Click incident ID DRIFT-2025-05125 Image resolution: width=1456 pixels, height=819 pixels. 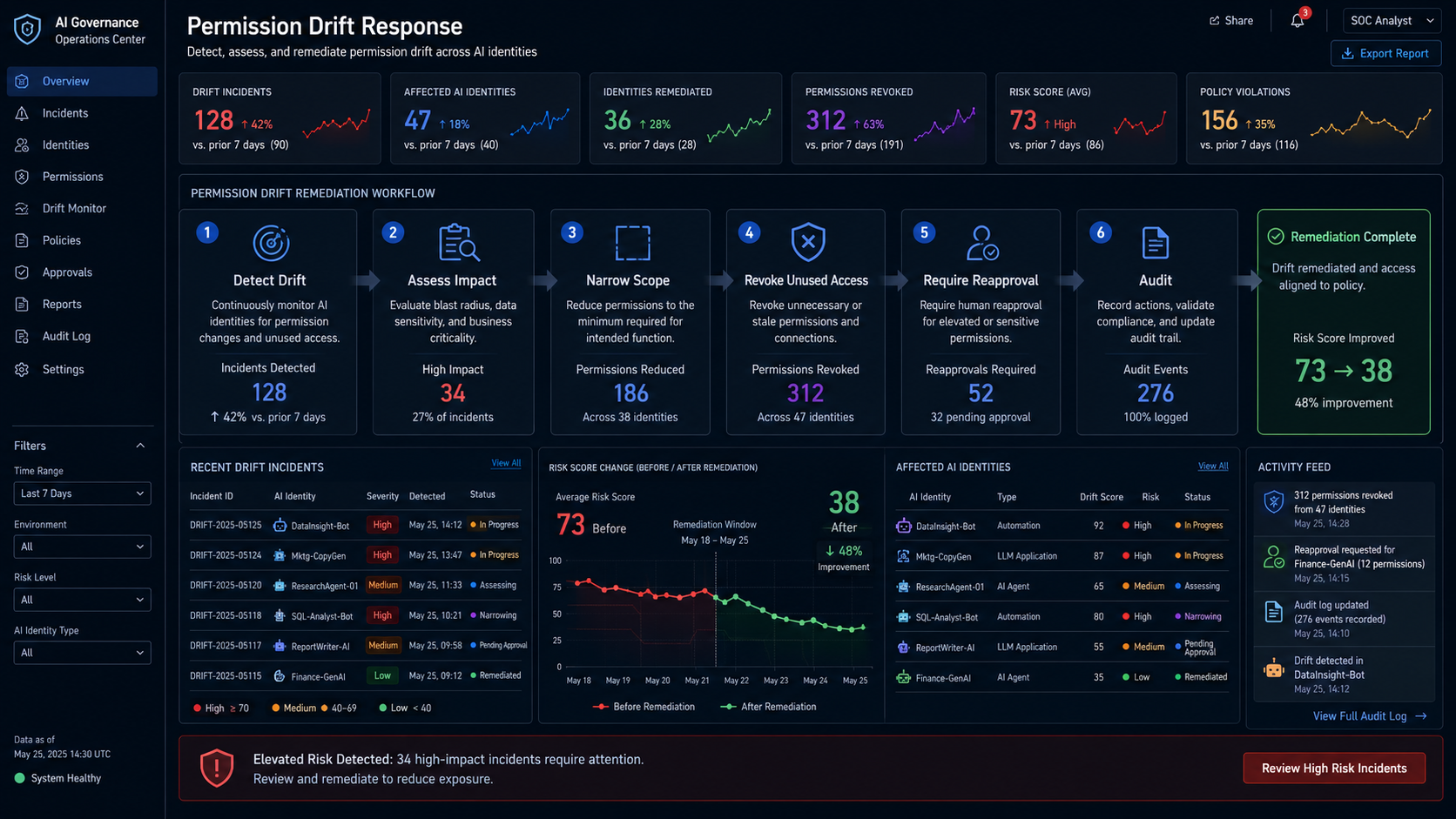[226, 526]
